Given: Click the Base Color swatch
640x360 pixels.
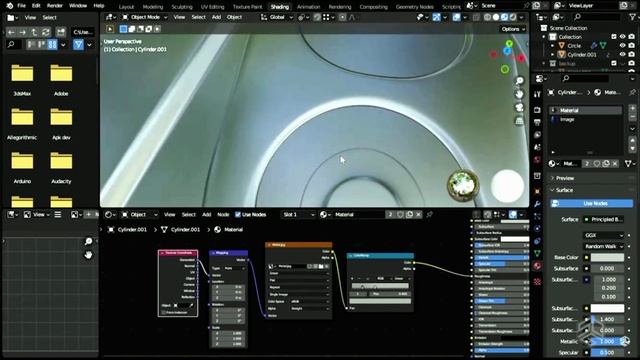Looking at the screenshot, I should pos(607,258).
